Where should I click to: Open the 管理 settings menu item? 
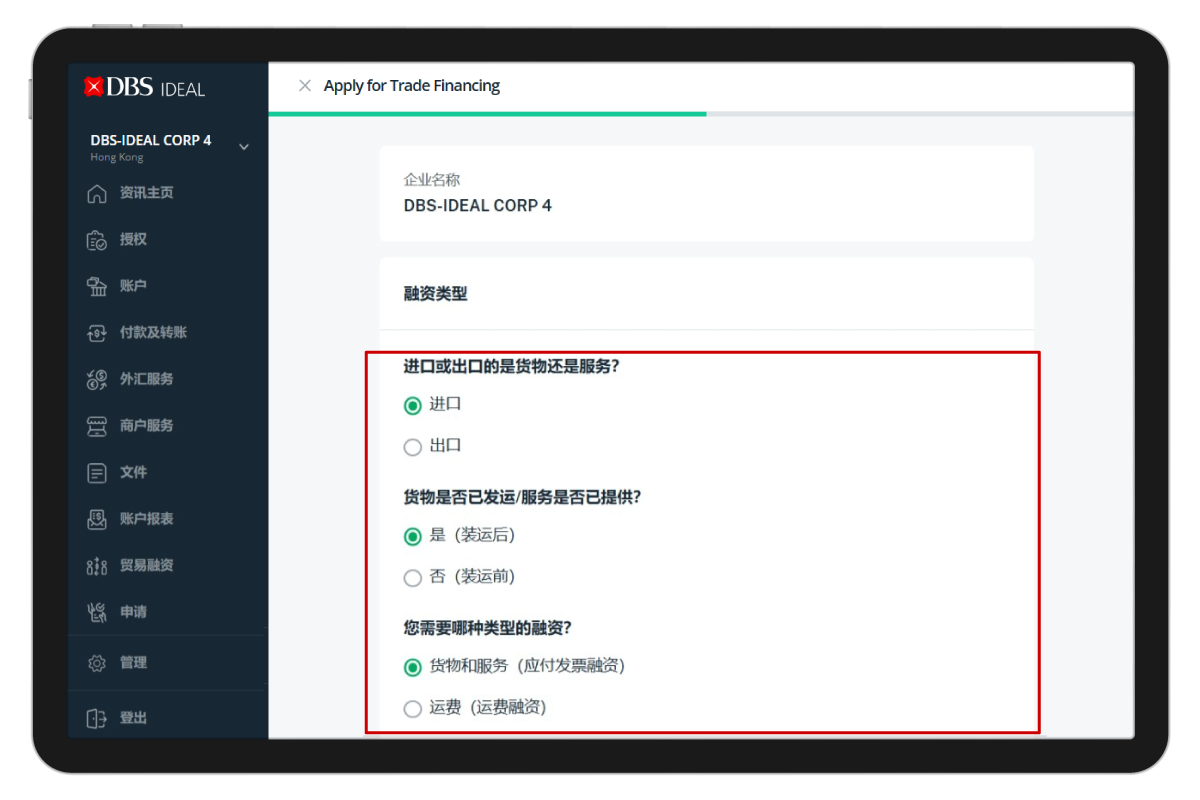(x=133, y=662)
